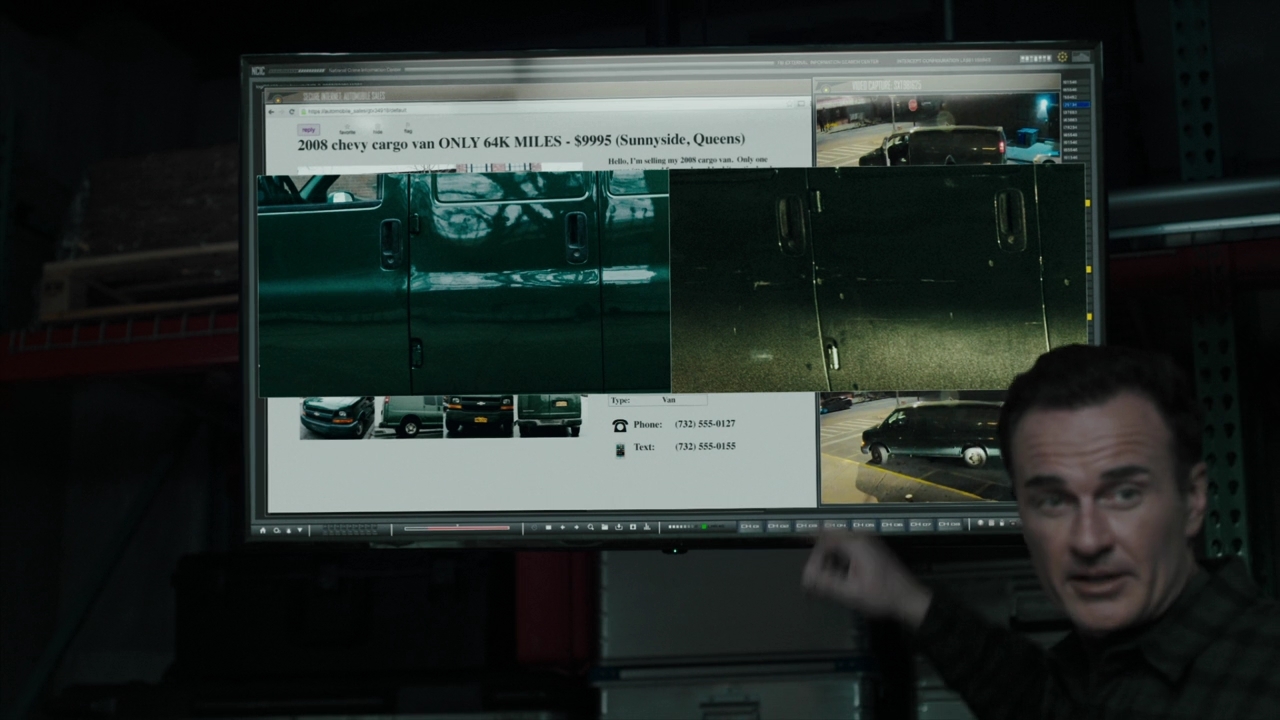
Task: Click the text number (732) 555-0155
Action: pyautogui.click(x=705, y=446)
